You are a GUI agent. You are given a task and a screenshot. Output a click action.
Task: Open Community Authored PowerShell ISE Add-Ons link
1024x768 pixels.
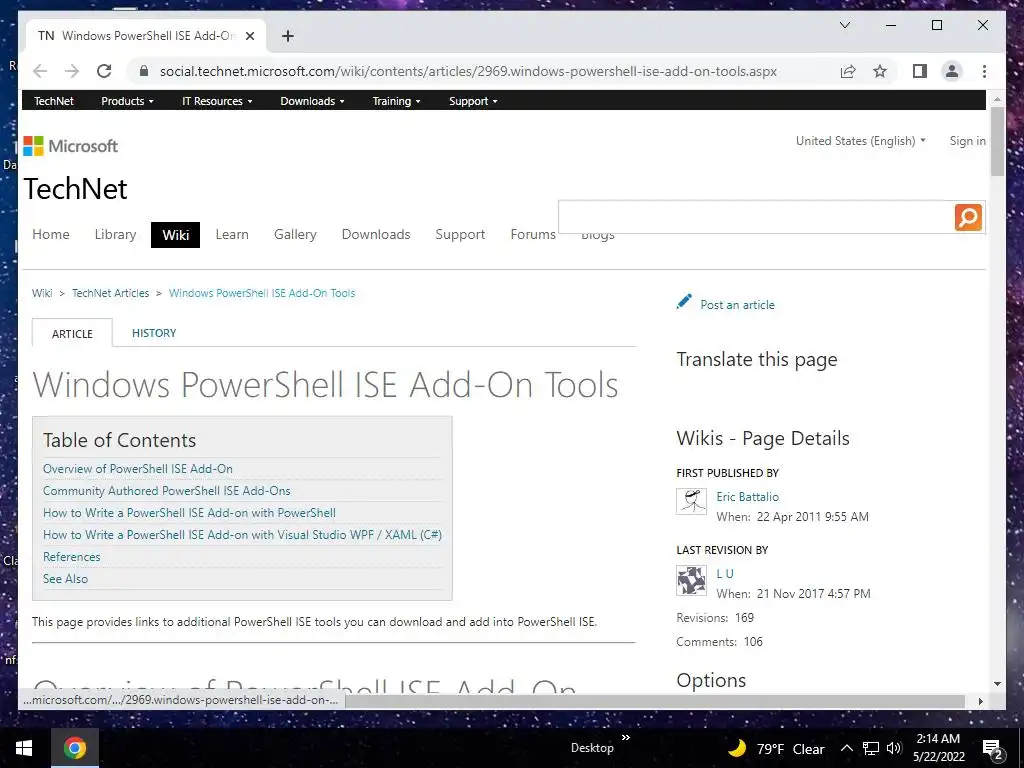click(167, 491)
